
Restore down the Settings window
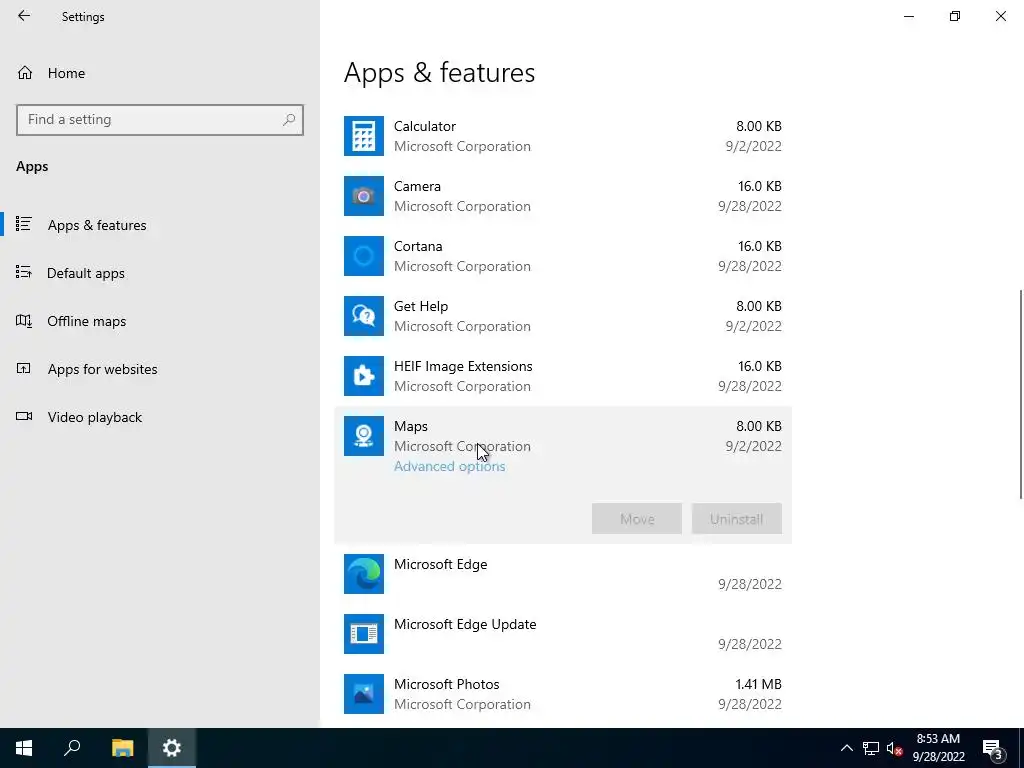(x=955, y=16)
